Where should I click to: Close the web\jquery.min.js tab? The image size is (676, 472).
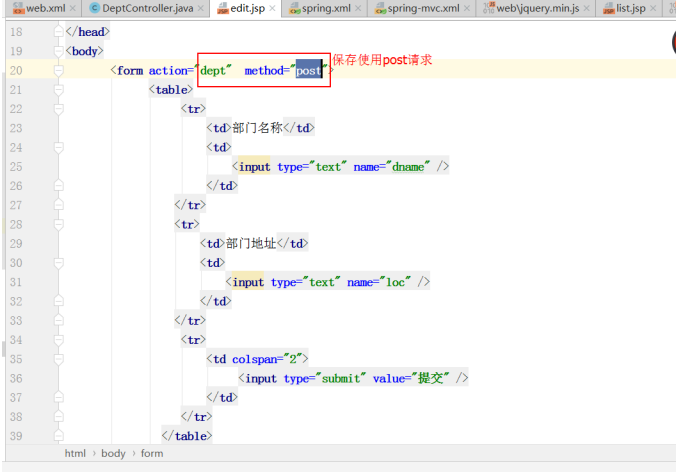click(586, 8)
